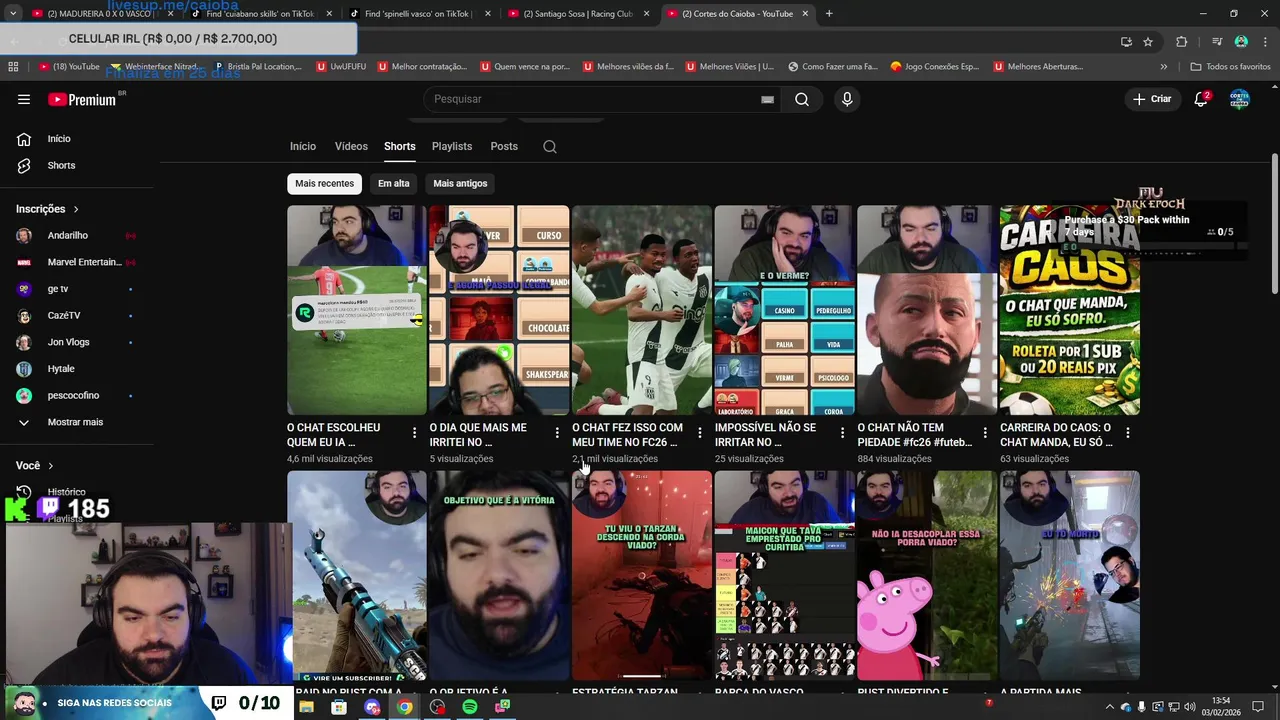
Task: Open options for 'IMPOSSÍVEL NÃO SE IRRITAR' short
Action: pyautogui.click(x=842, y=433)
